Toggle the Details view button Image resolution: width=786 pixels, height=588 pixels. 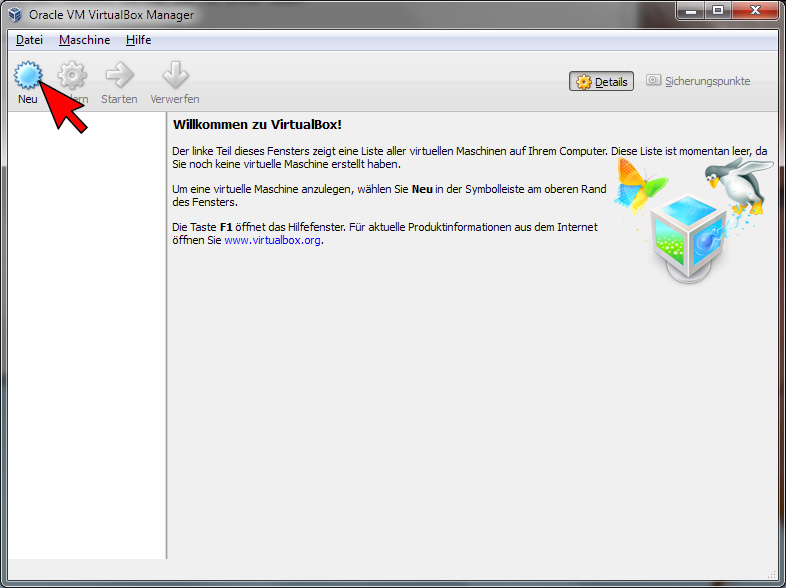click(x=602, y=82)
